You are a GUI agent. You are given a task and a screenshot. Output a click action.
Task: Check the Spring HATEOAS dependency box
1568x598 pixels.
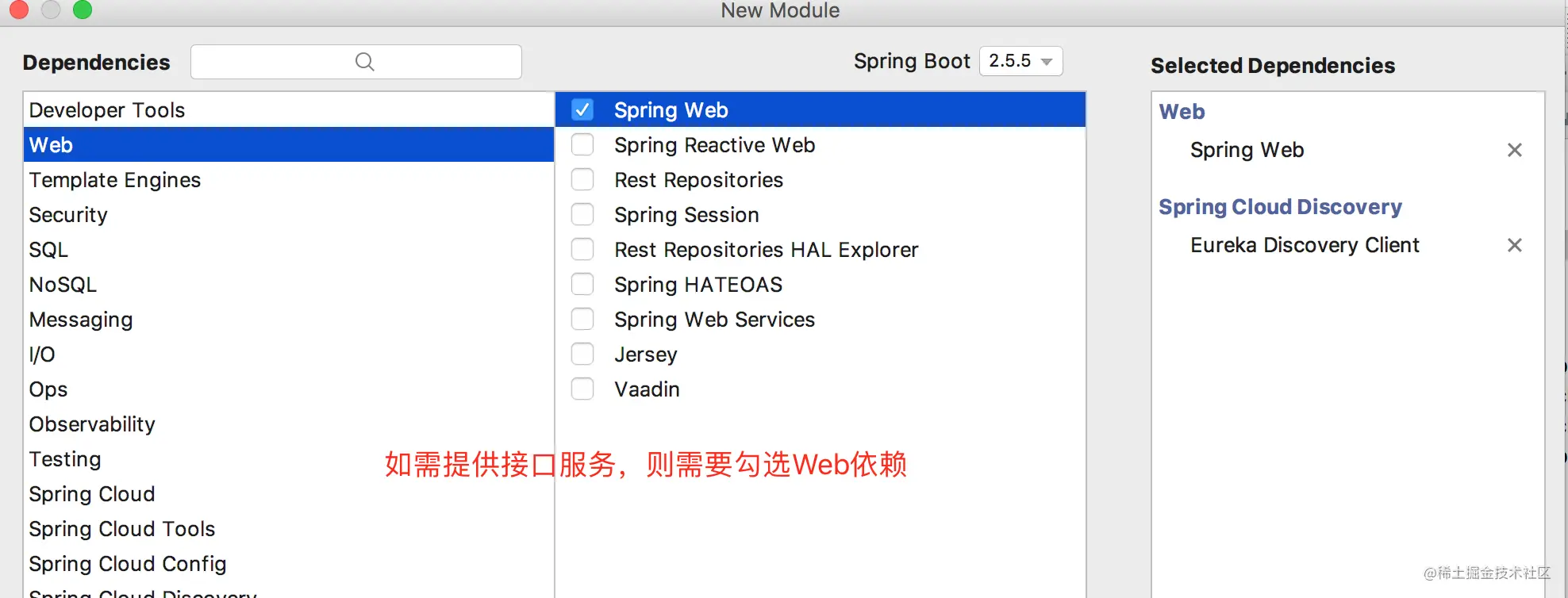[582, 284]
